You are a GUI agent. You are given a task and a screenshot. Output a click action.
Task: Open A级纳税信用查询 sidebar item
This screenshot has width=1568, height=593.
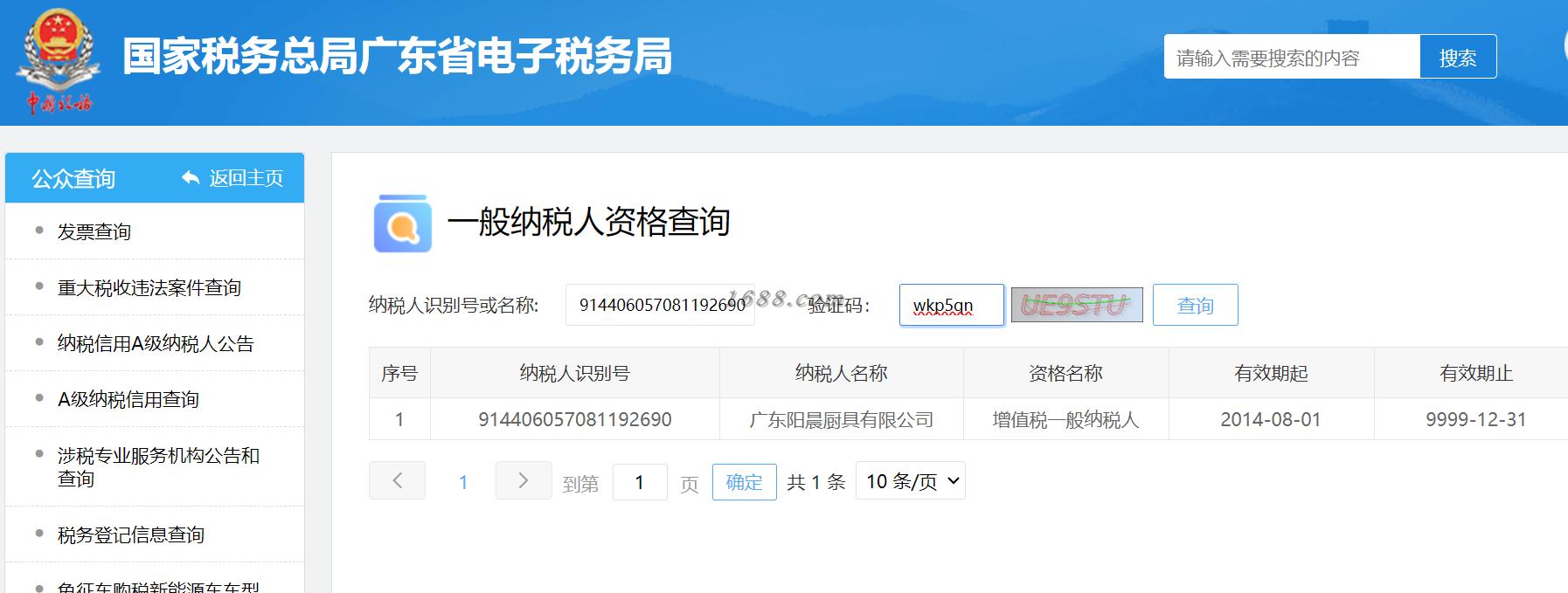tap(128, 399)
